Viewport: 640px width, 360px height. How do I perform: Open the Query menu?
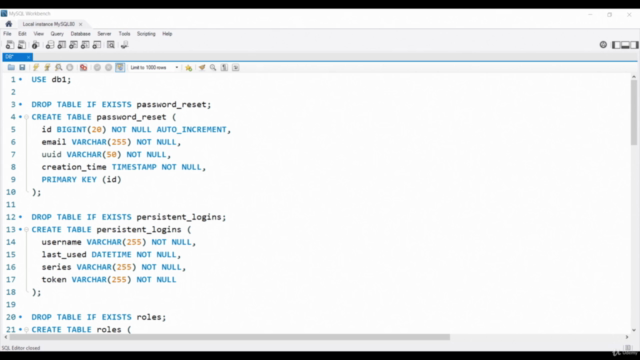57,34
